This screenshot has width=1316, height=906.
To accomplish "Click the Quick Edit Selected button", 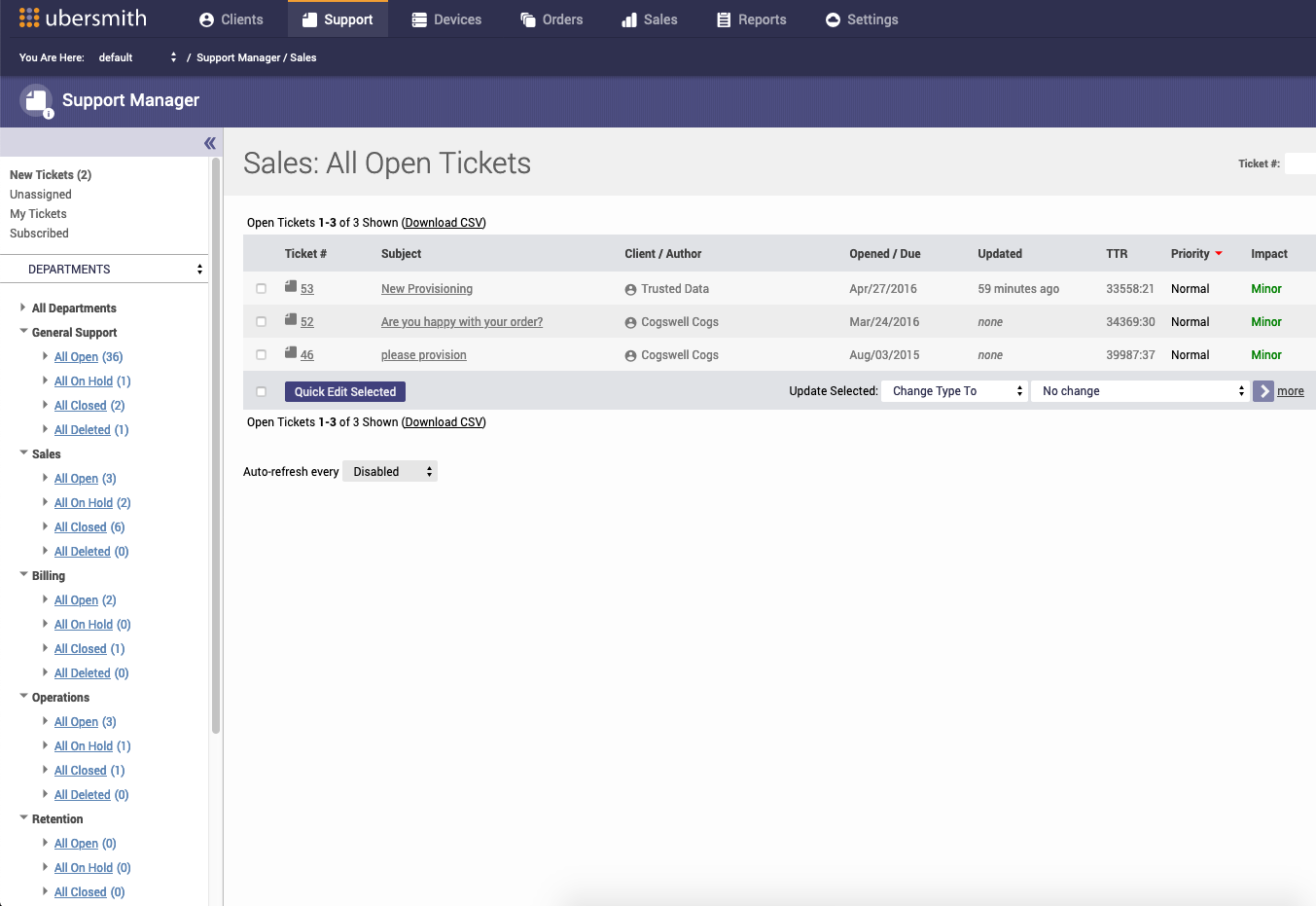I will pyautogui.click(x=344, y=391).
